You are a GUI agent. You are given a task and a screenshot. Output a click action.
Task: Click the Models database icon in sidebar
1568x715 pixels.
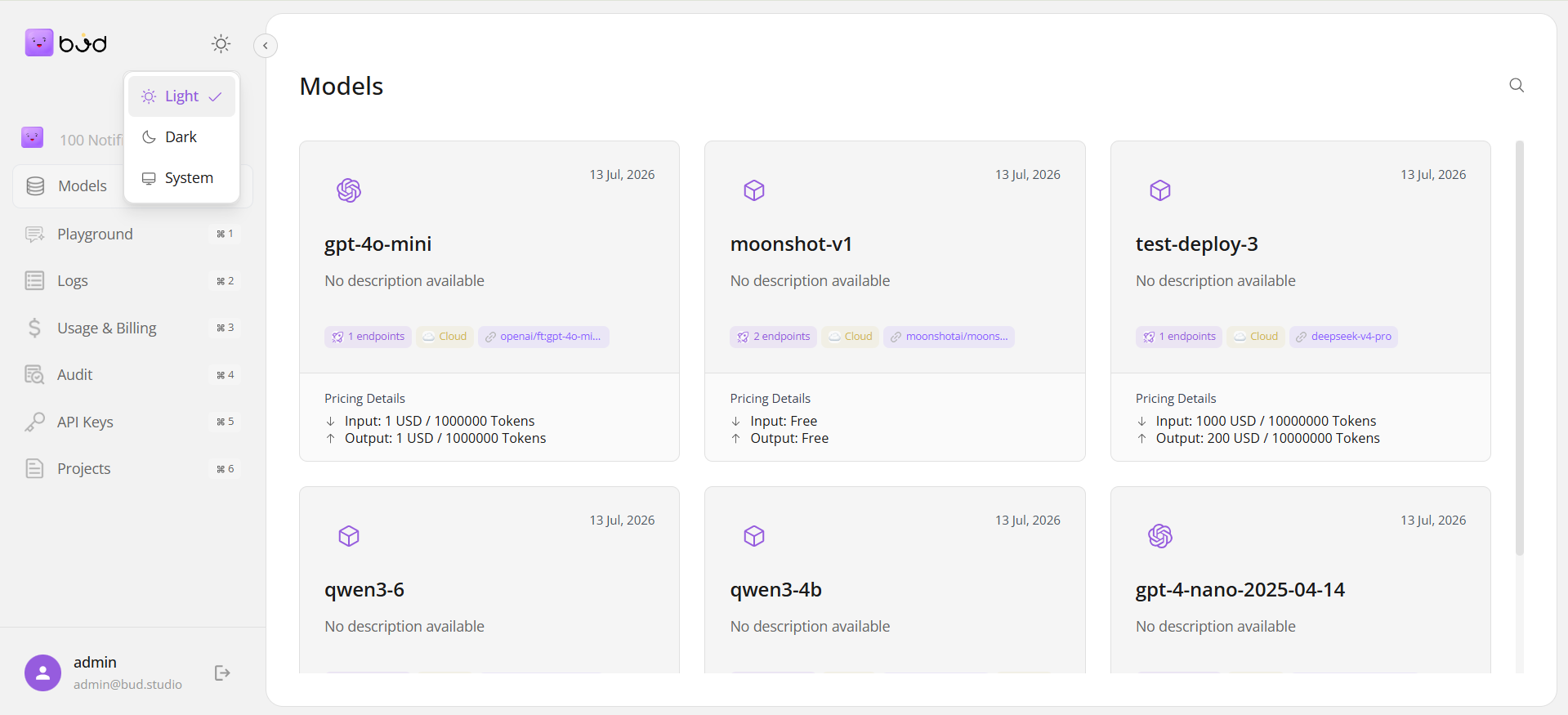point(35,186)
